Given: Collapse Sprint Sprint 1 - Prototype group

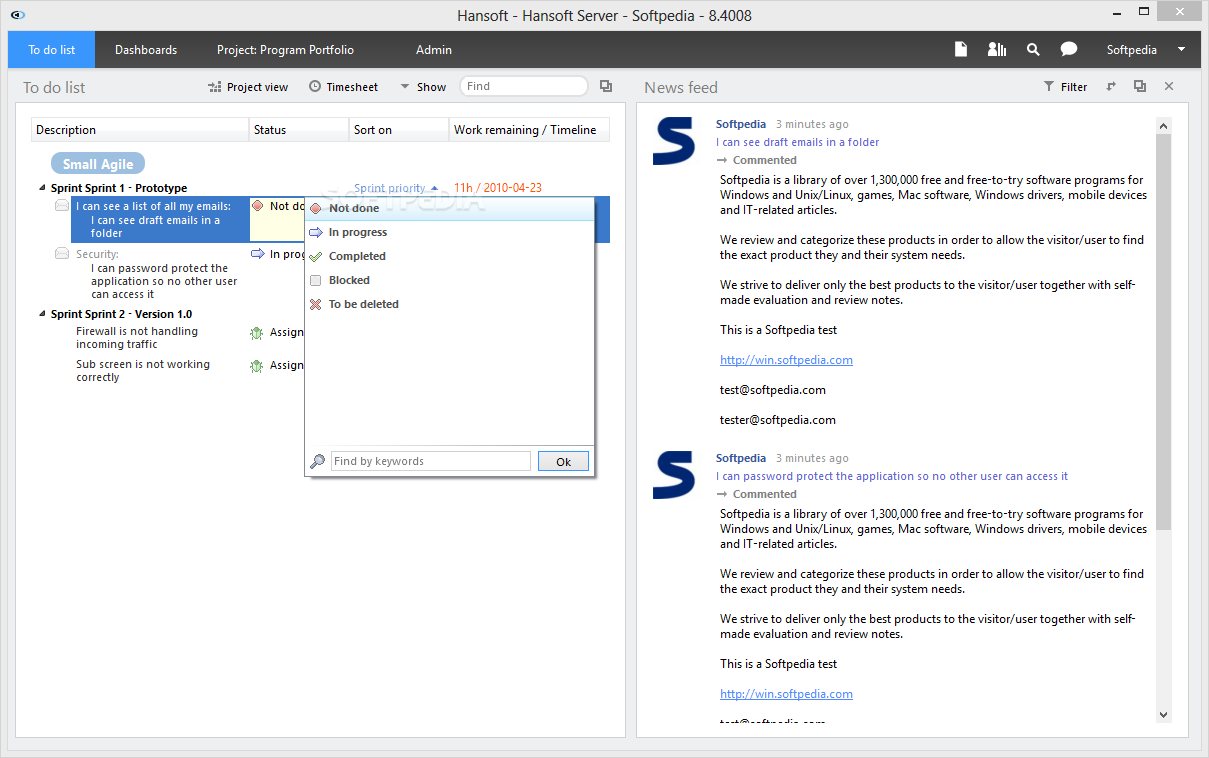Looking at the screenshot, I should pyautogui.click(x=42, y=188).
